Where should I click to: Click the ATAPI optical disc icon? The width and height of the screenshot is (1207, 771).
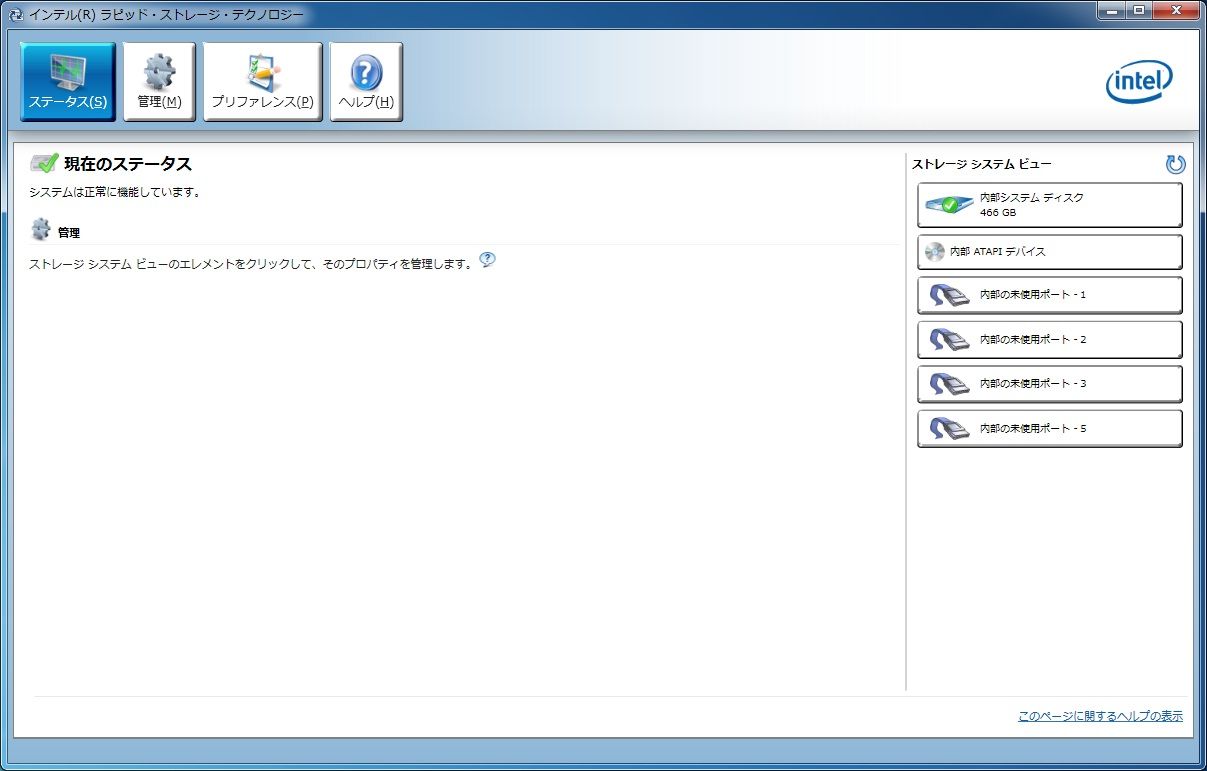pos(934,252)
